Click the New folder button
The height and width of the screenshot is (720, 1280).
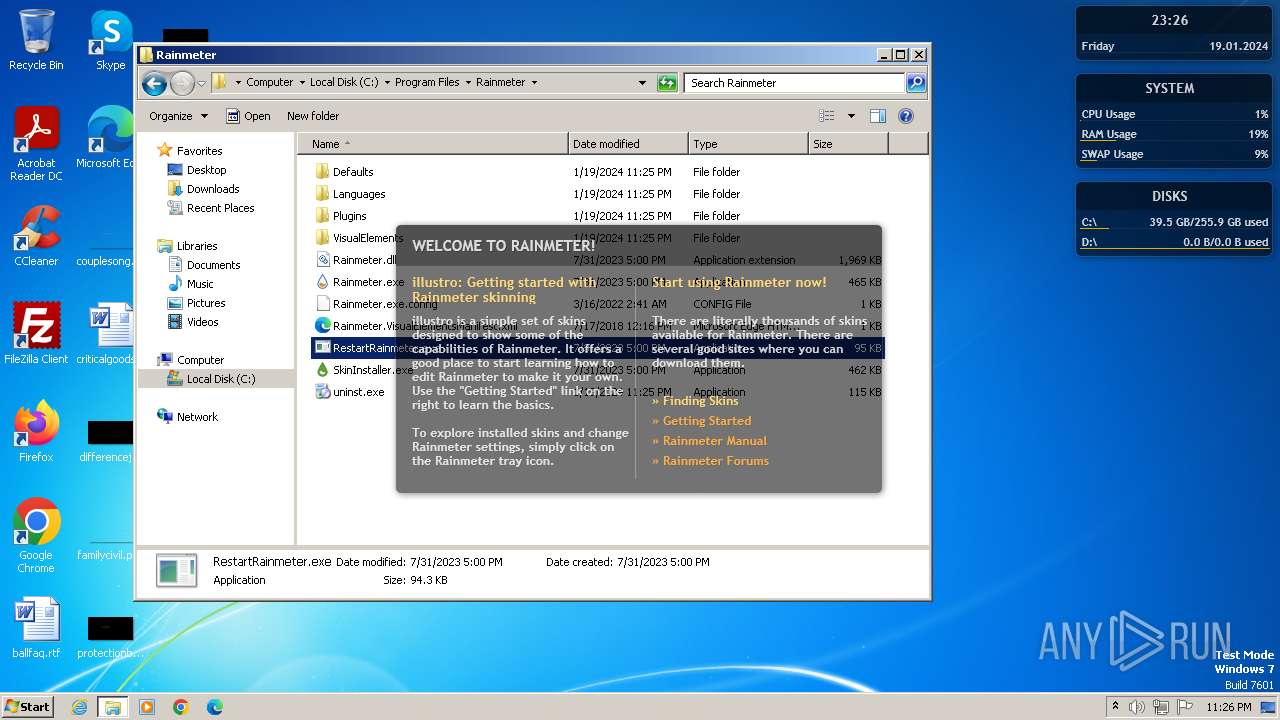313,116
